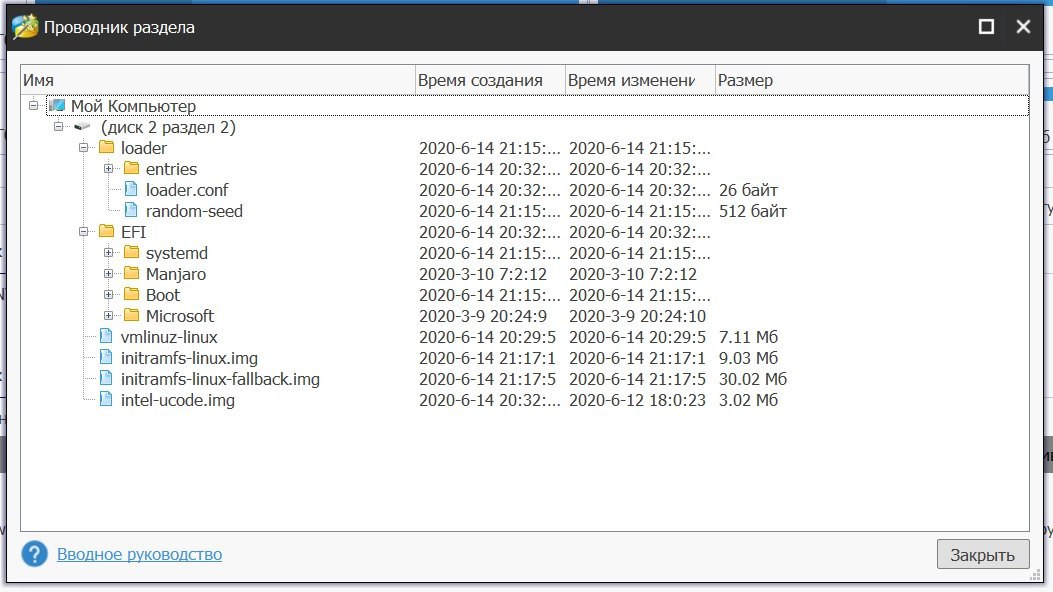Select the Microsoft folder name
This screenshot has height=592, width=1053.
pyautogui.click(x=179, y=315)
